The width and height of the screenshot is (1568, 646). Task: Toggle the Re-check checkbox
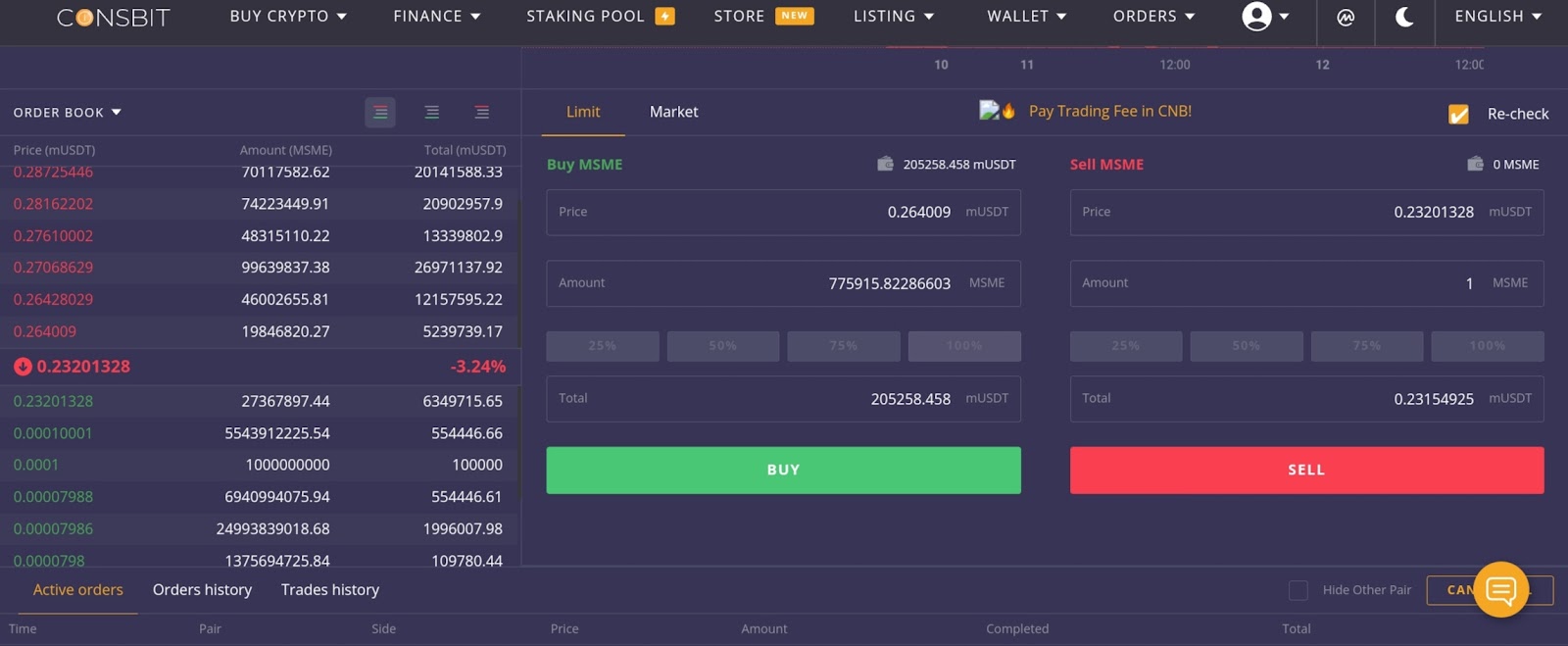coord(1458,114)
